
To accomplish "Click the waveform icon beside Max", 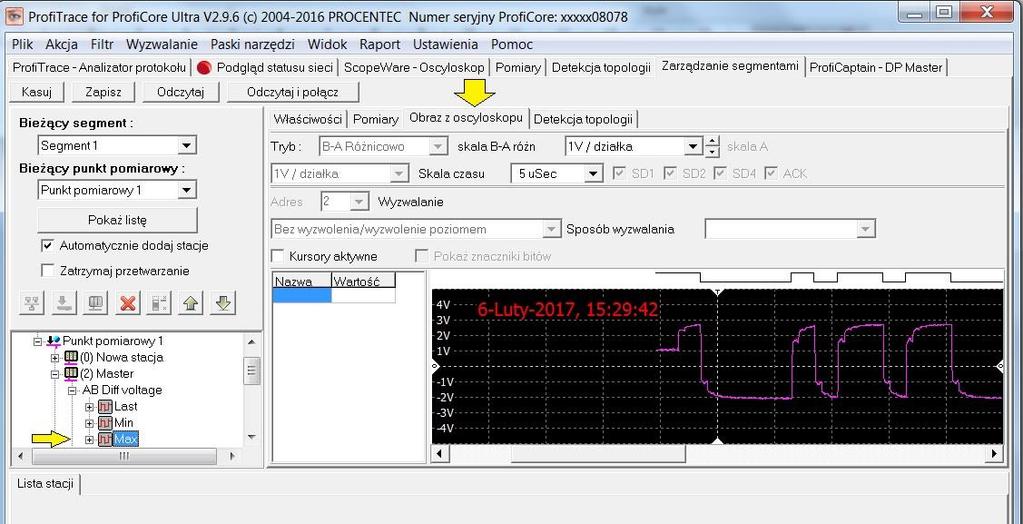I will tap(104, 439).
